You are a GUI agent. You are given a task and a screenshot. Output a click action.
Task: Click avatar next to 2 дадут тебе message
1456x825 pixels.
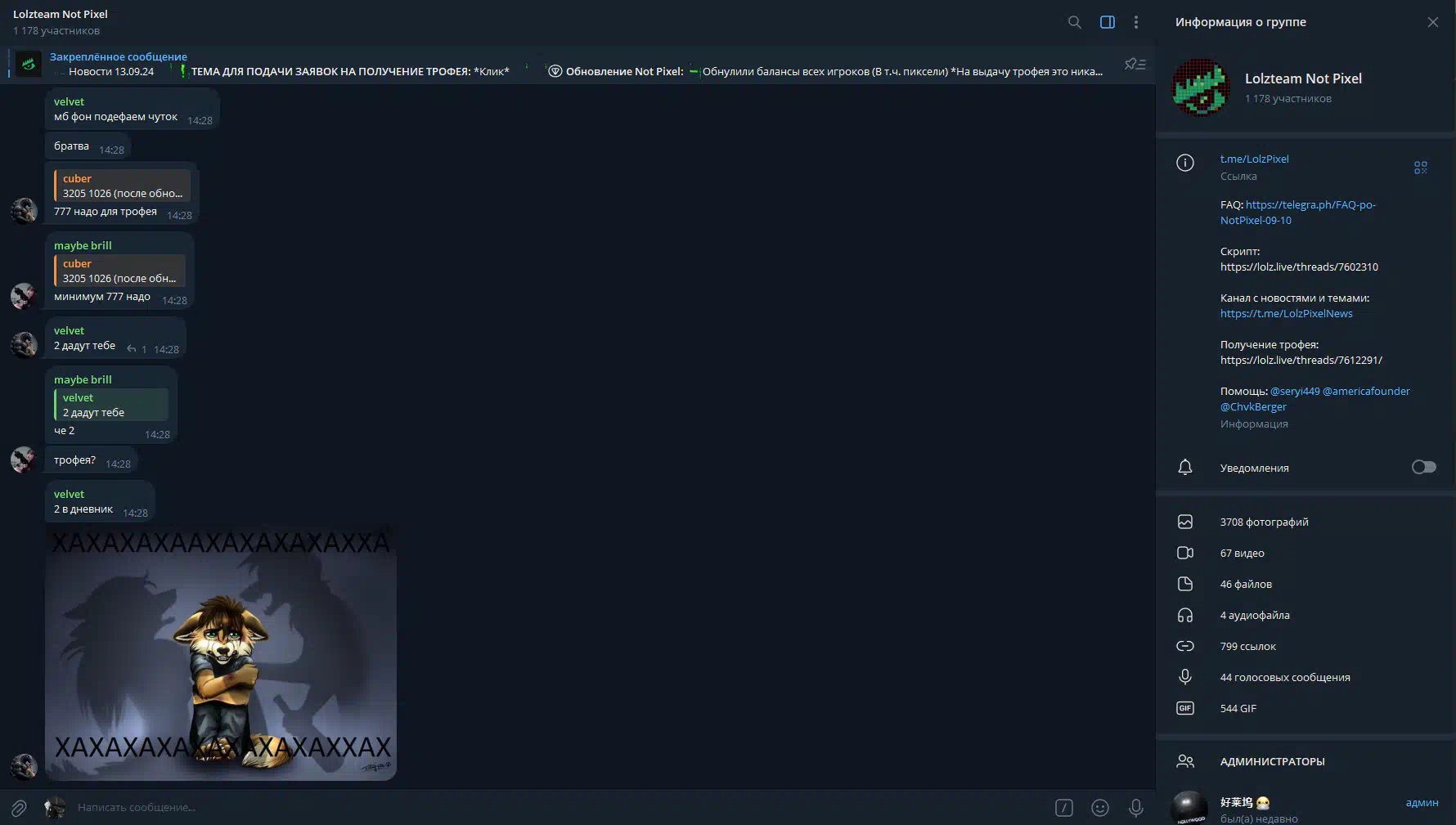pyautogui.click(x=24, y=345)
